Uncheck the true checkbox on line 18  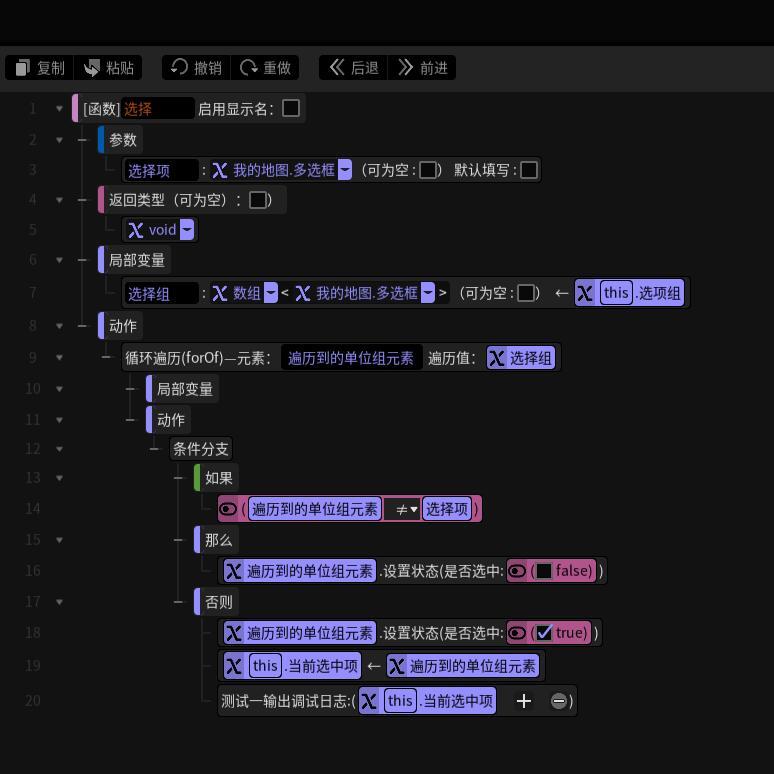[x=543, y=633]
